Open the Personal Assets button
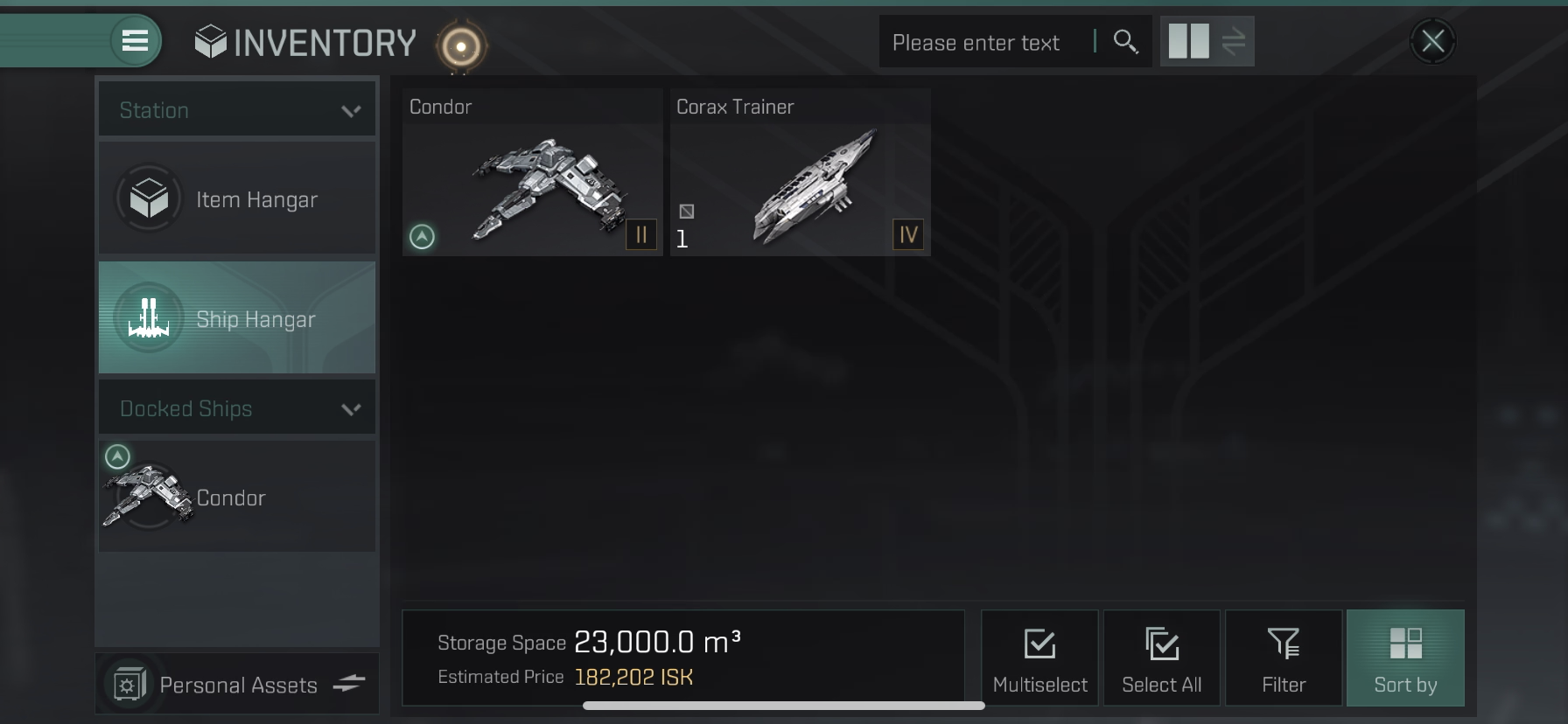 pyautogui.click(x=237, y=684)
